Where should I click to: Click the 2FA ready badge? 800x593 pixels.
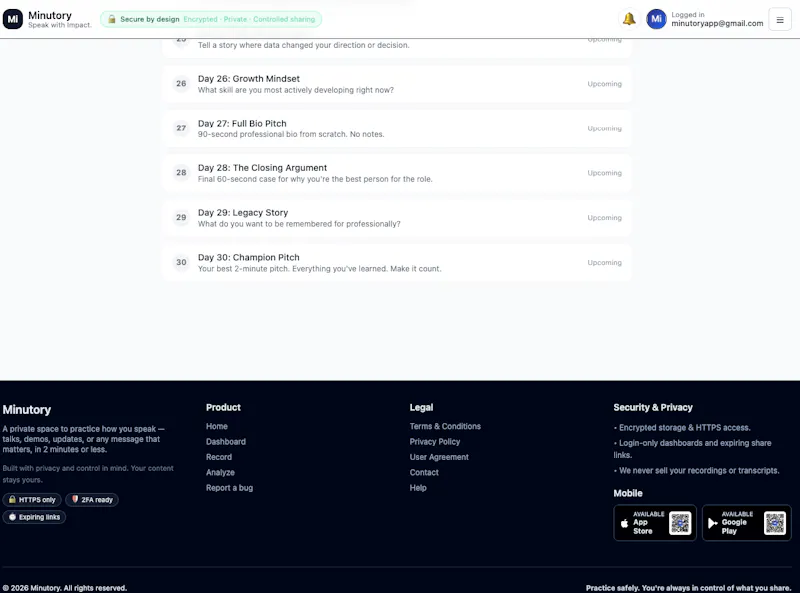click(x=92, y=500)
